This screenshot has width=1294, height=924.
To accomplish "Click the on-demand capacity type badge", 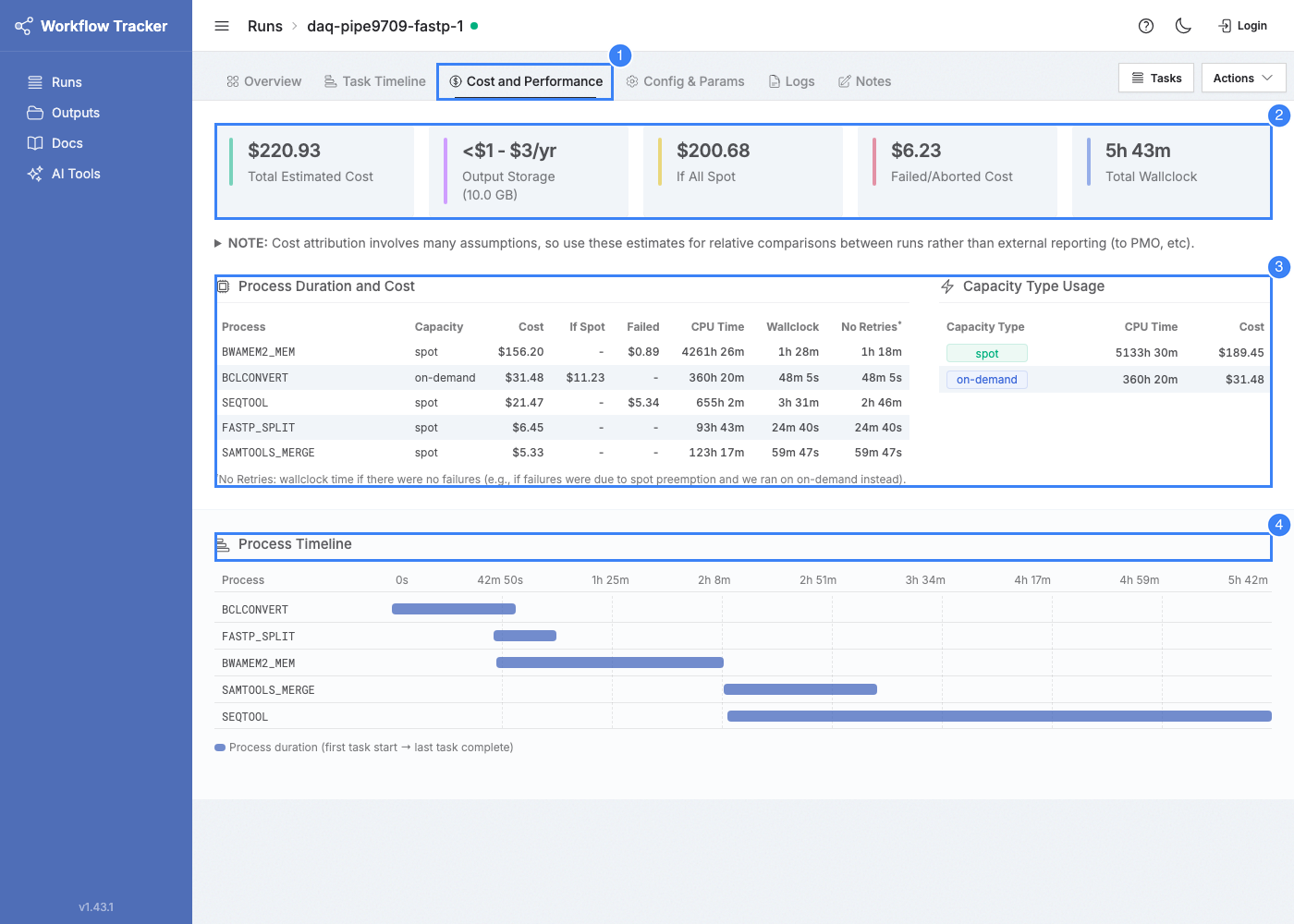I will 987,380.
